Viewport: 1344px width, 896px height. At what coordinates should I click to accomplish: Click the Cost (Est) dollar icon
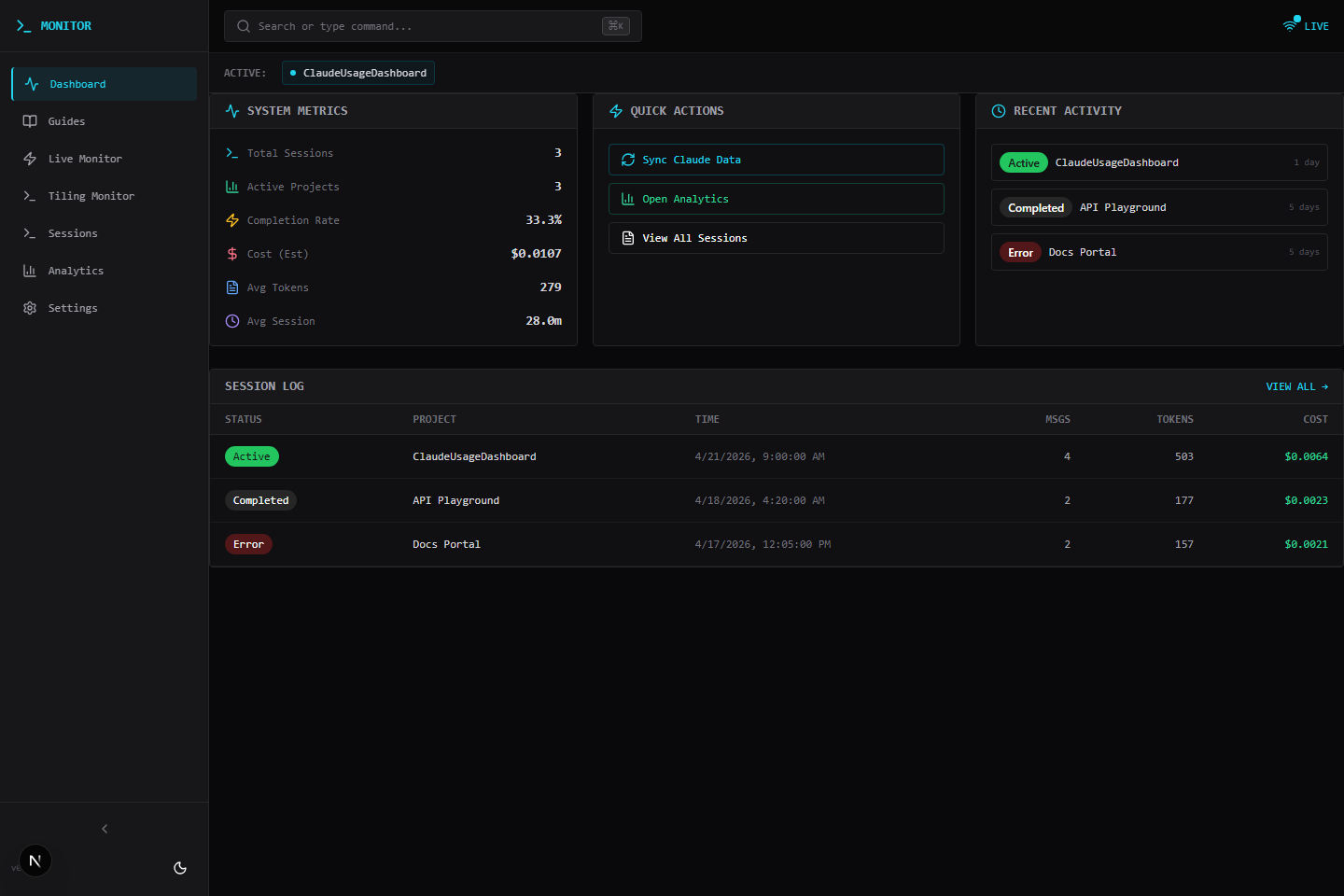tap(232, 254)
